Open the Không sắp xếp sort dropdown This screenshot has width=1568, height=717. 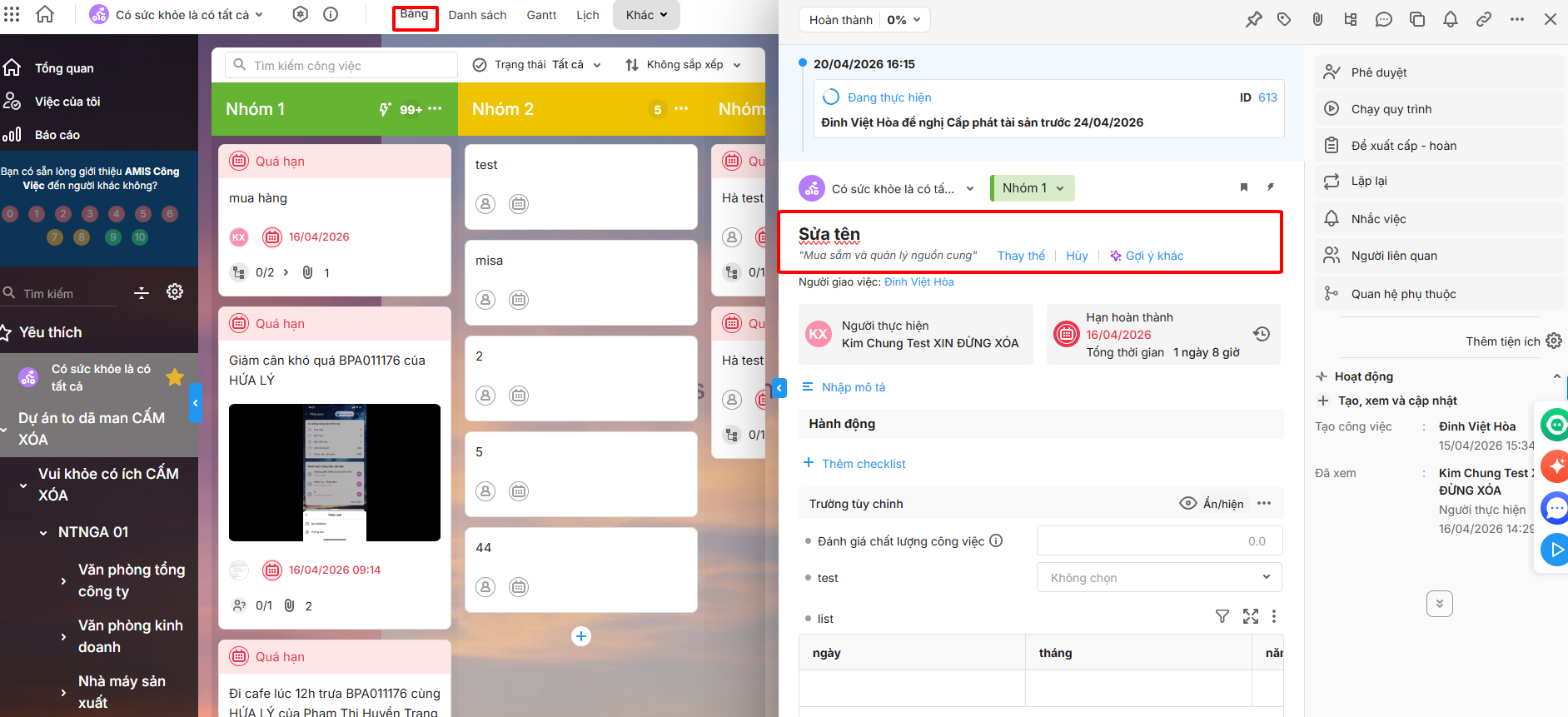click(x=684, y=65)
